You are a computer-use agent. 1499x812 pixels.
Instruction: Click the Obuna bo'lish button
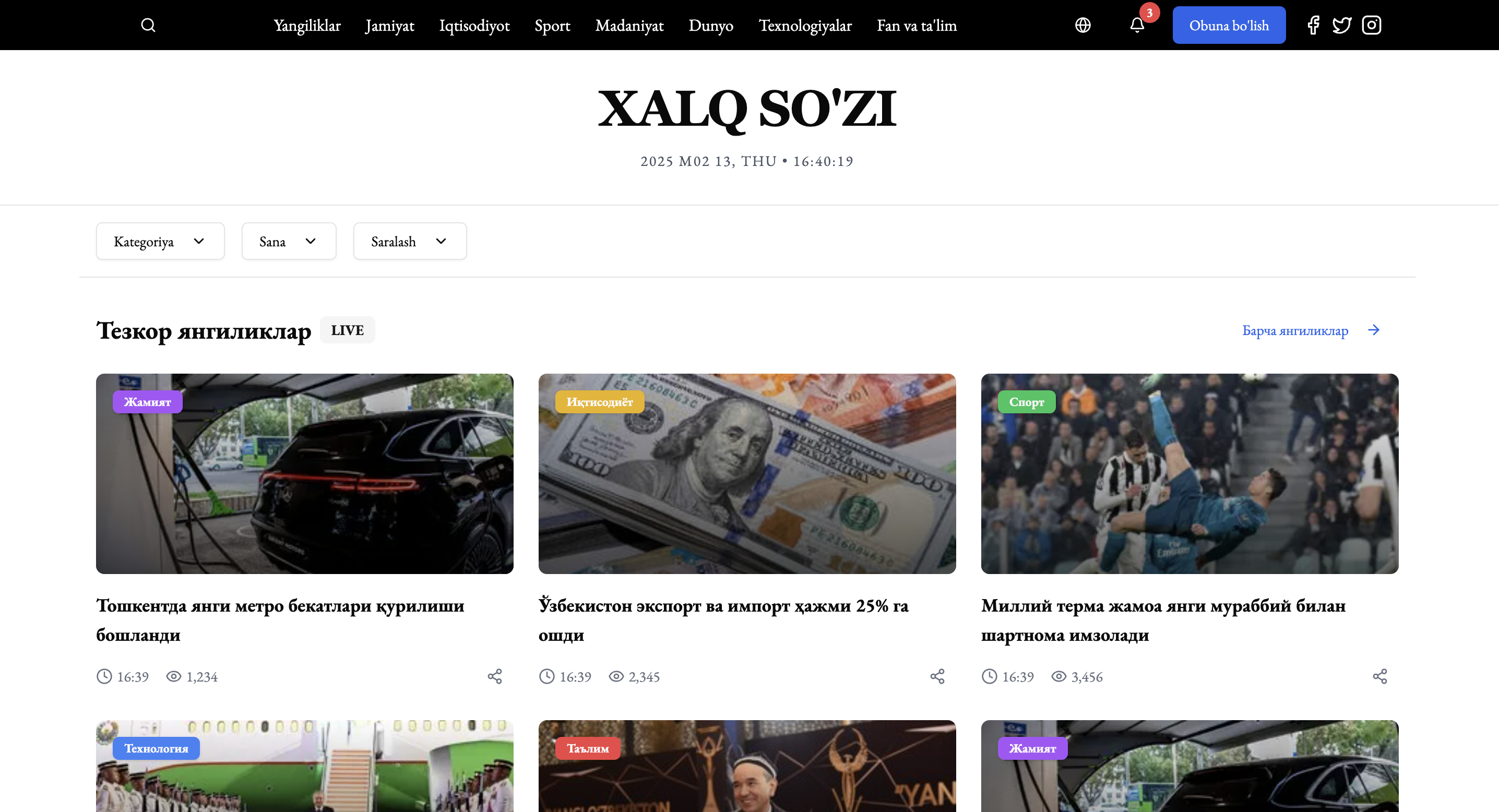click(1229, 25)
